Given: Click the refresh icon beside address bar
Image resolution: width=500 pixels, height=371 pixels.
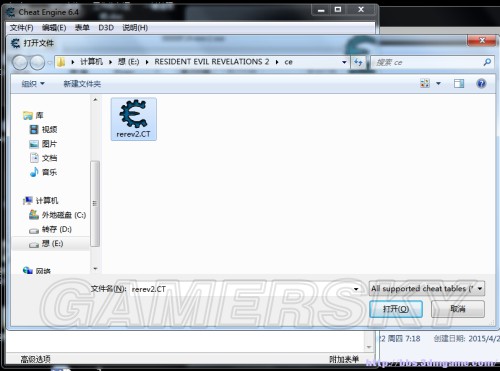Looking at the screenshot, I should (358, 62).
